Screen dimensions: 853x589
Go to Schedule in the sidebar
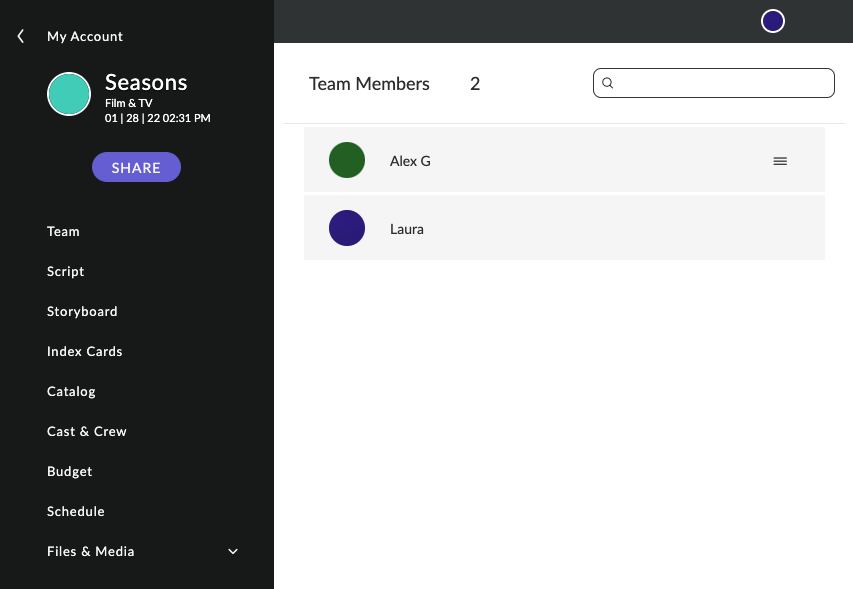[x=76, y=511]
